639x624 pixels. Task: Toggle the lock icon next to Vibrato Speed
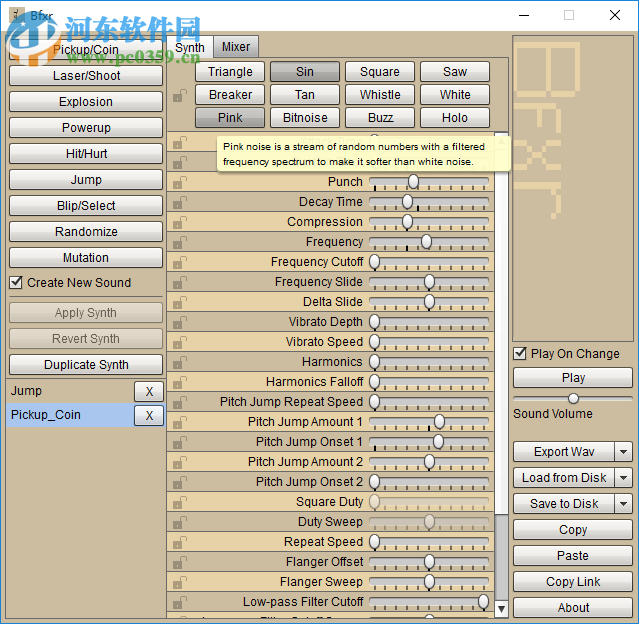click(x=180, y=342)
